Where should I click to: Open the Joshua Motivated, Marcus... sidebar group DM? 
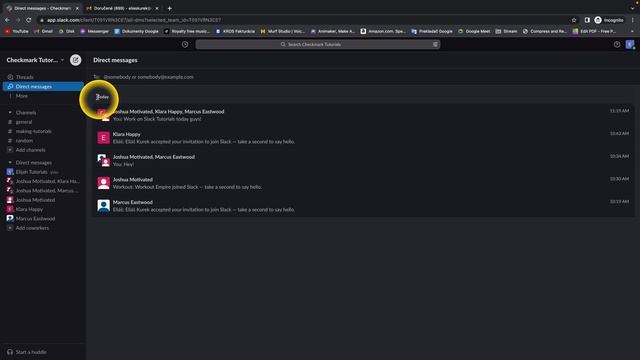tap(43, 191)
